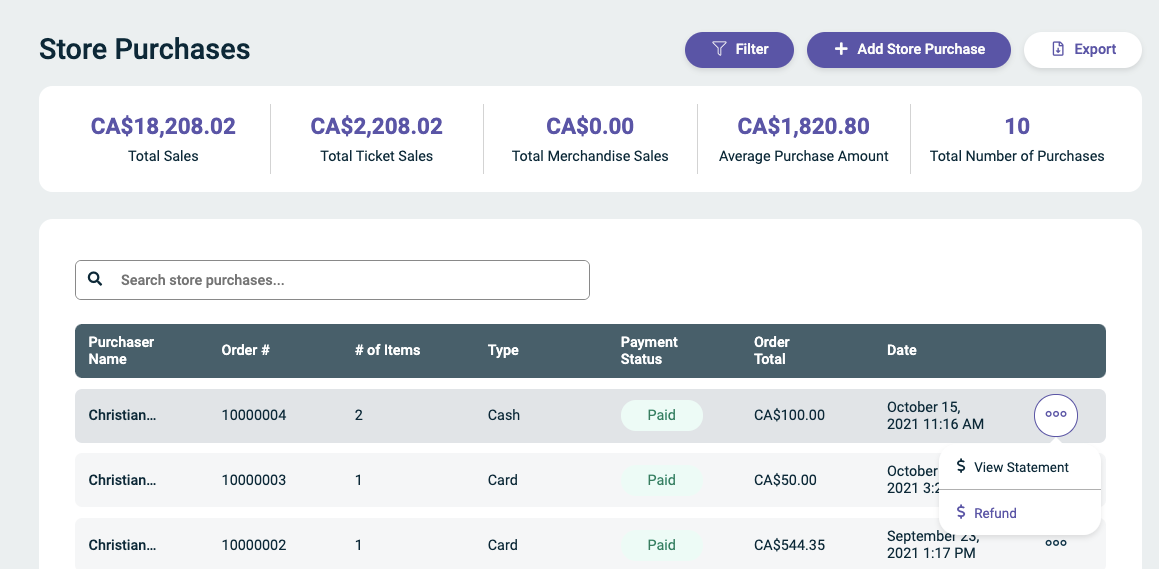Click the CA$2,208.02 Total Ticket Sales figure

coord(376,126)
